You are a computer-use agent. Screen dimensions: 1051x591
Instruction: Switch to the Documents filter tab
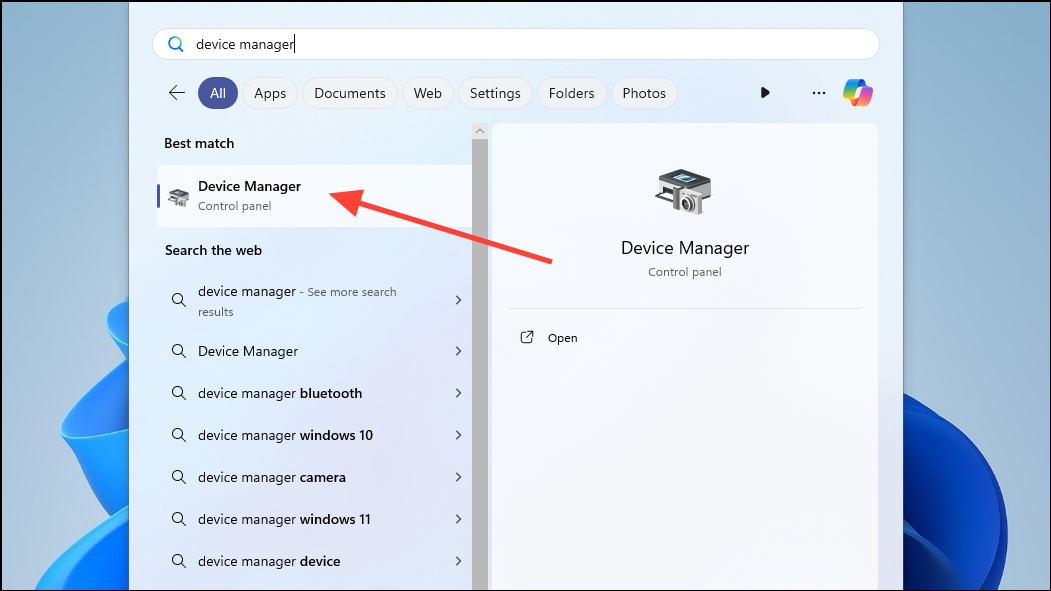coord(350,93)
